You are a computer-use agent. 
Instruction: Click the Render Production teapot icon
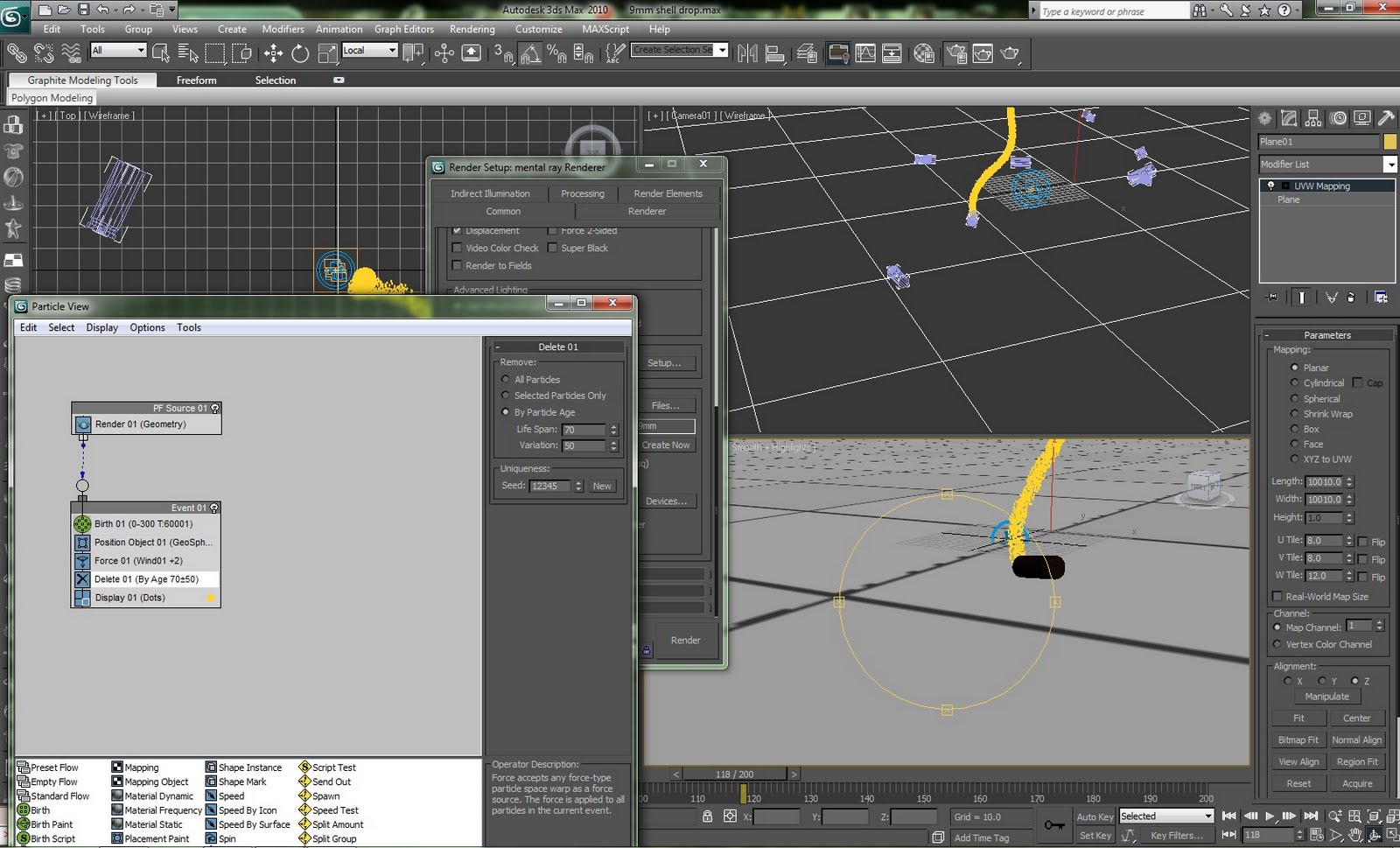[1011, 53]
